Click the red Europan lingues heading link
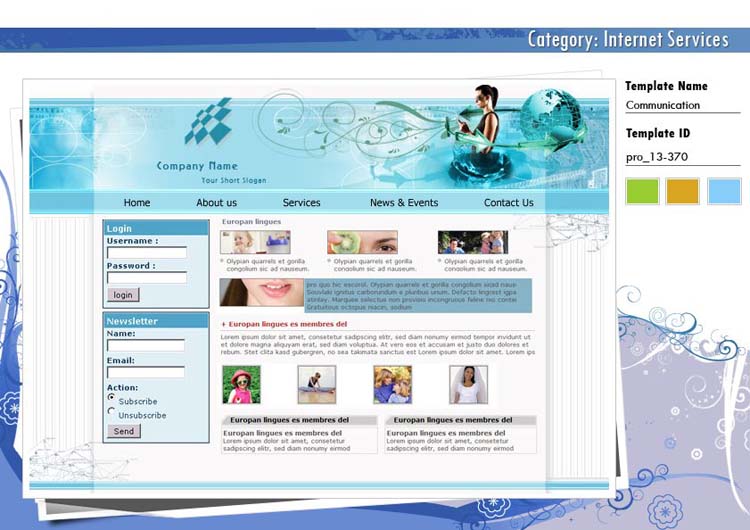The image size is (750, 530). 287,324
